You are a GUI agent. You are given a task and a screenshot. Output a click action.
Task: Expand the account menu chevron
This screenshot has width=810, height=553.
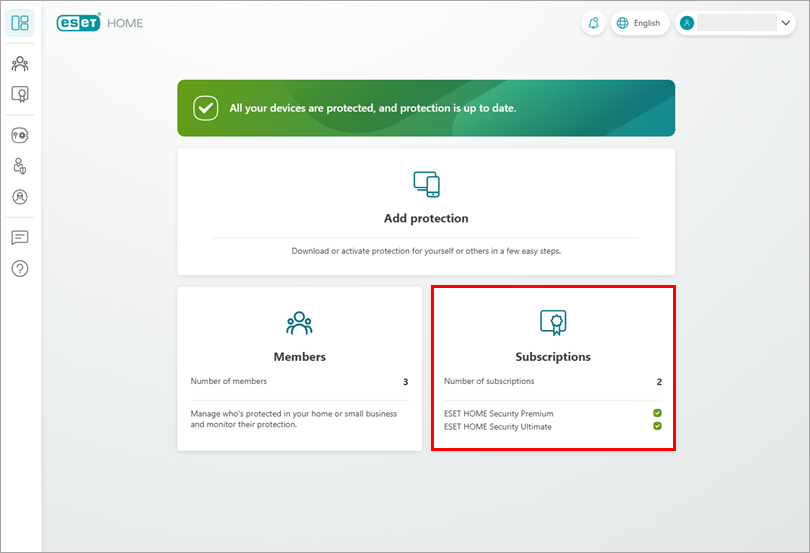786,23
